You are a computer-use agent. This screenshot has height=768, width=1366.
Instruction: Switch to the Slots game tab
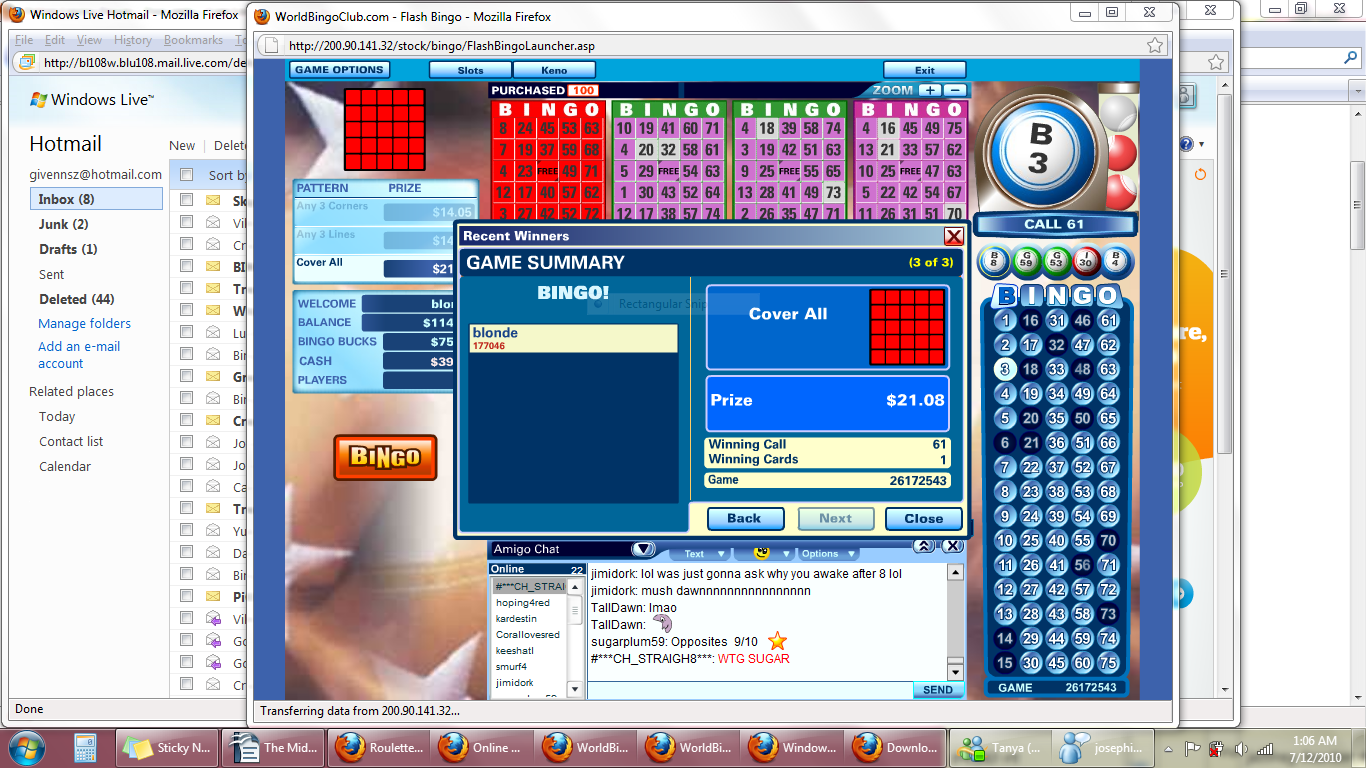[470, 70]
